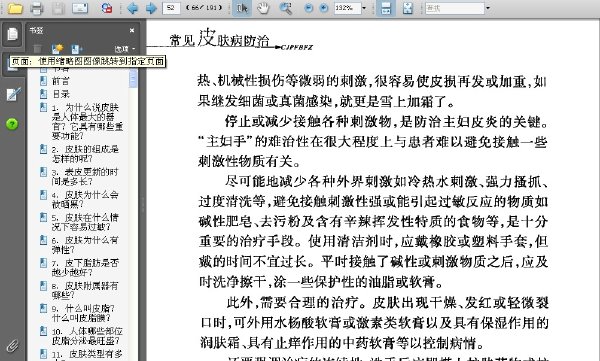600x361 pixels.
Task: Open bookmark 9 什么叫皮脂
Action: pyautogui.click(x=83, y=313)
